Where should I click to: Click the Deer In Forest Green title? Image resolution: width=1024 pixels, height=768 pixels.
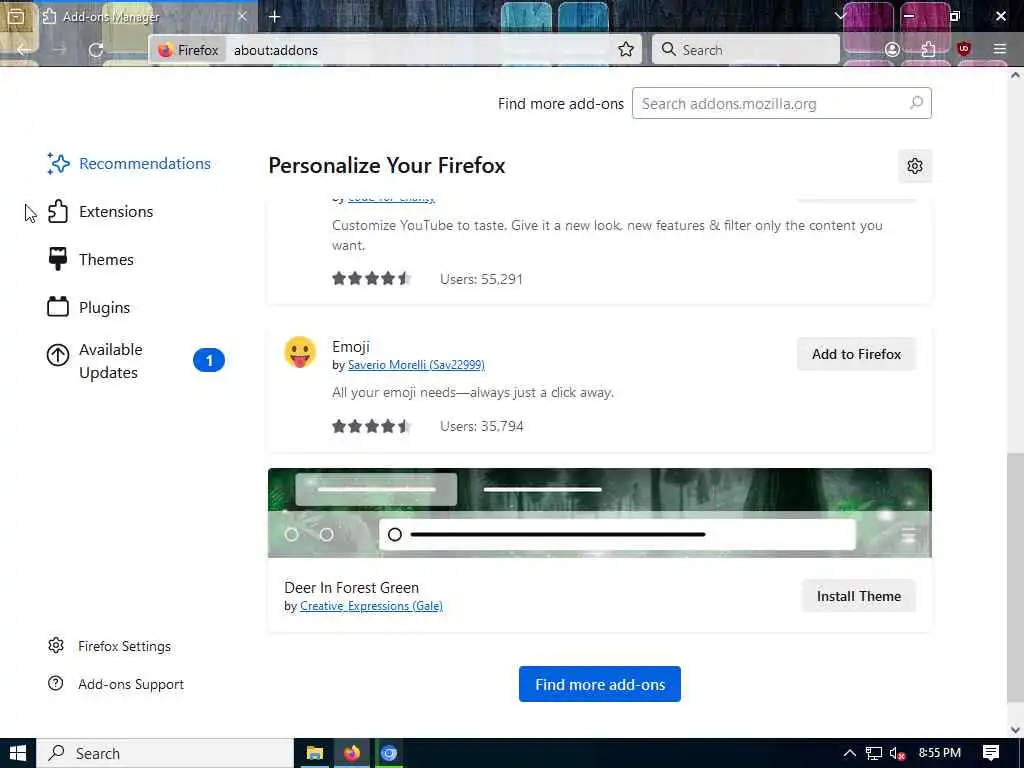[x=351, y=588]
